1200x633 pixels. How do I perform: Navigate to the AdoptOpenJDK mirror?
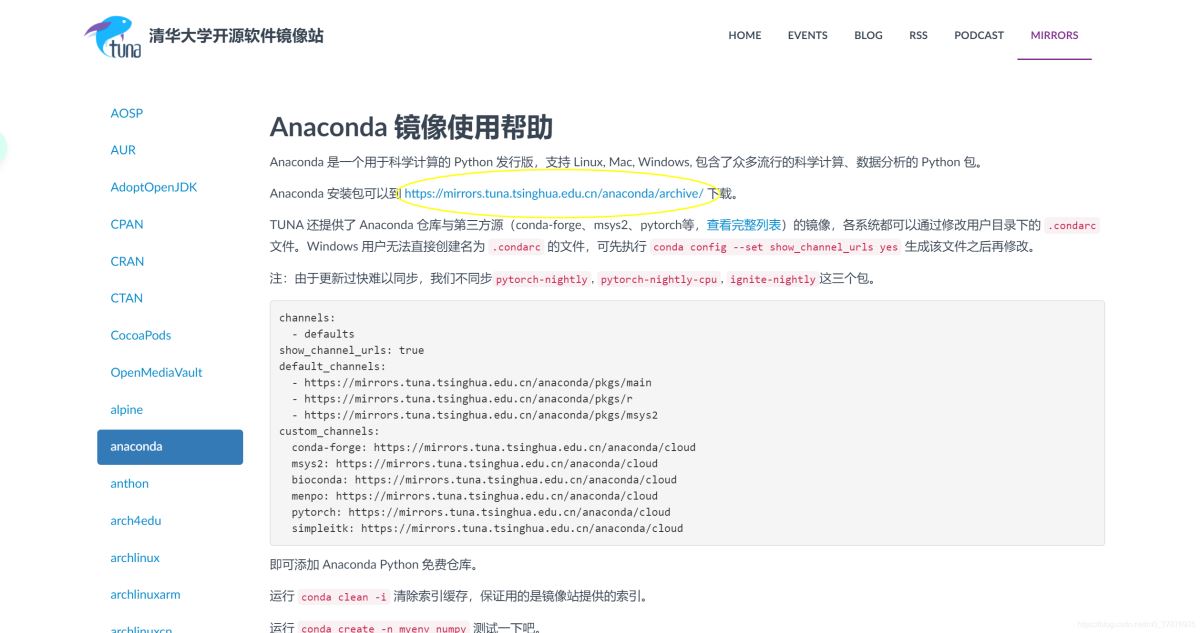point(153,187)
